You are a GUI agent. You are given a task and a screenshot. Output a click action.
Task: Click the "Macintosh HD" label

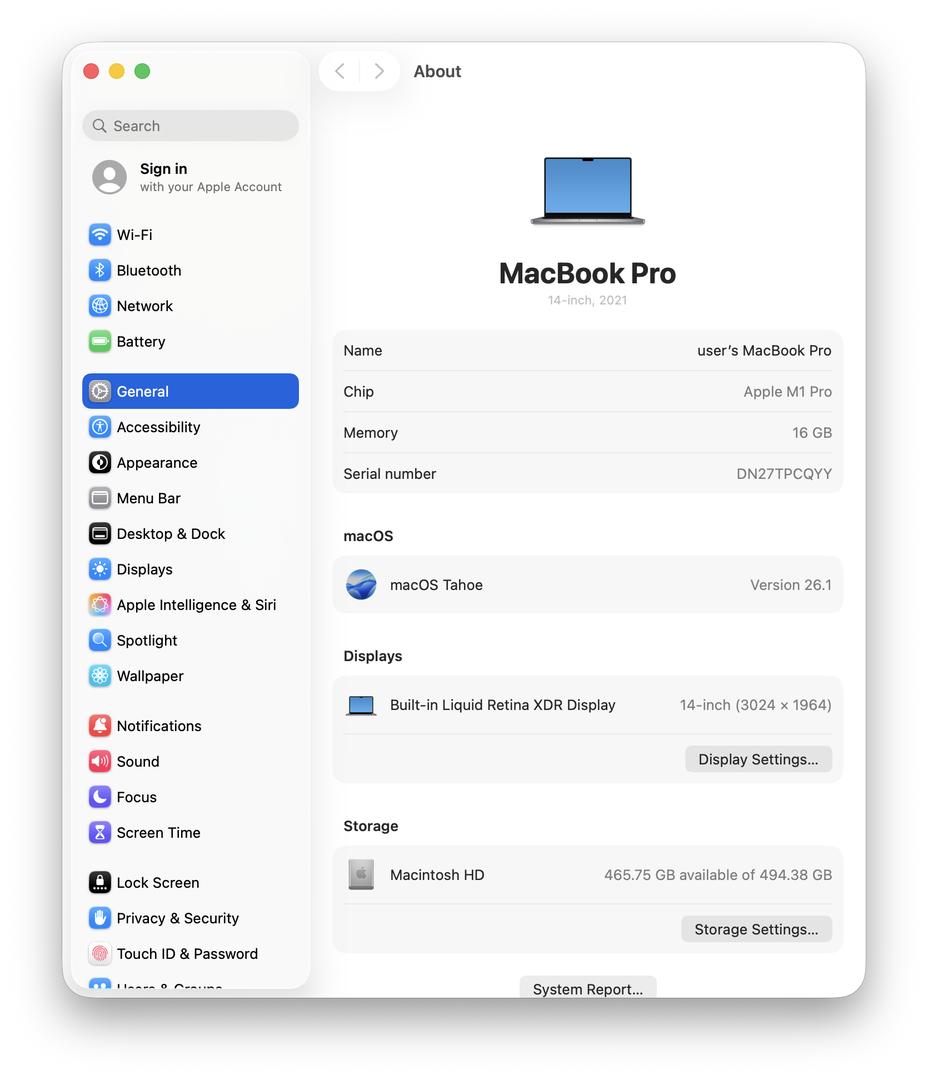coord(437,875)
